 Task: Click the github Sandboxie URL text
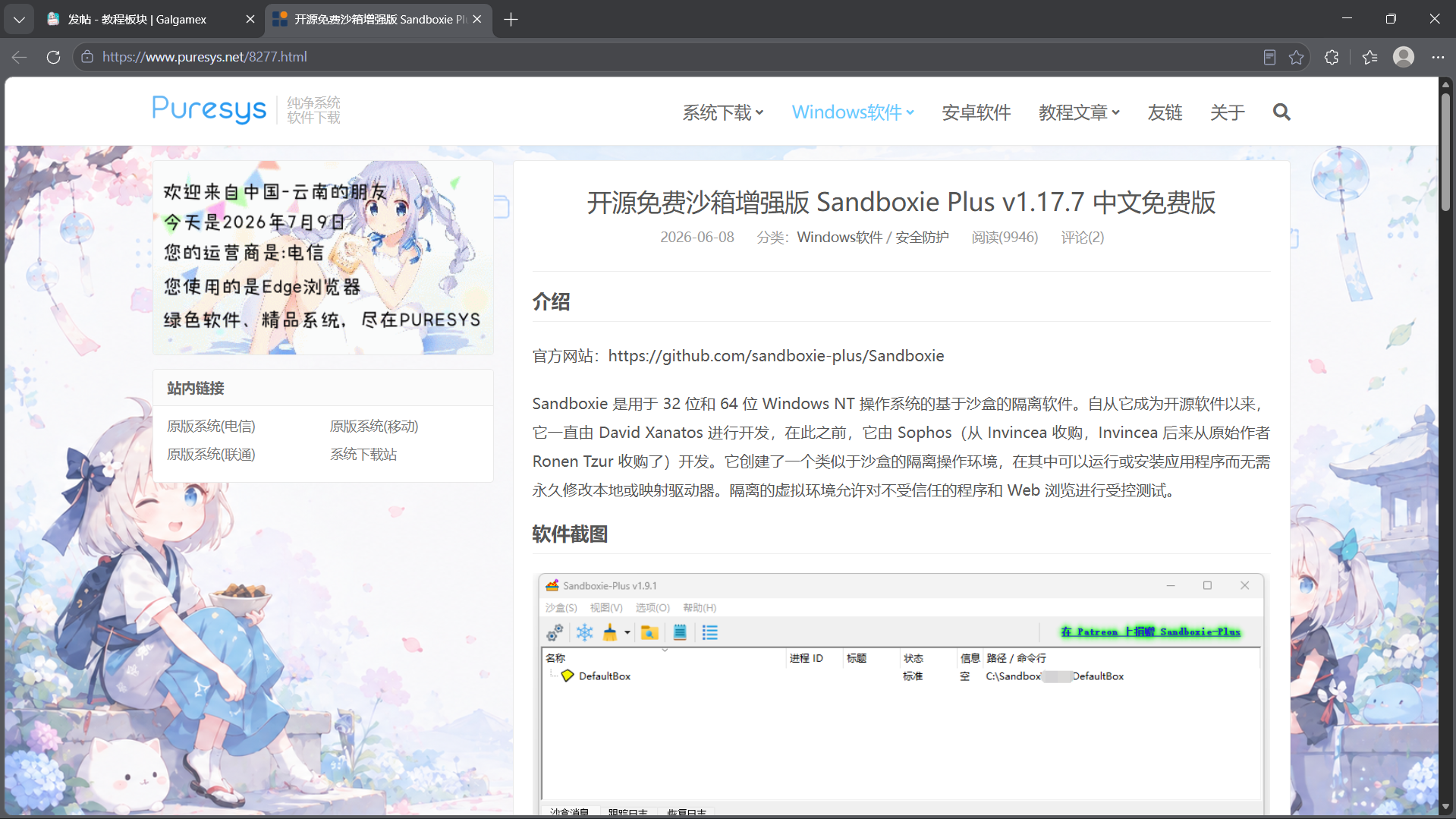776,355
